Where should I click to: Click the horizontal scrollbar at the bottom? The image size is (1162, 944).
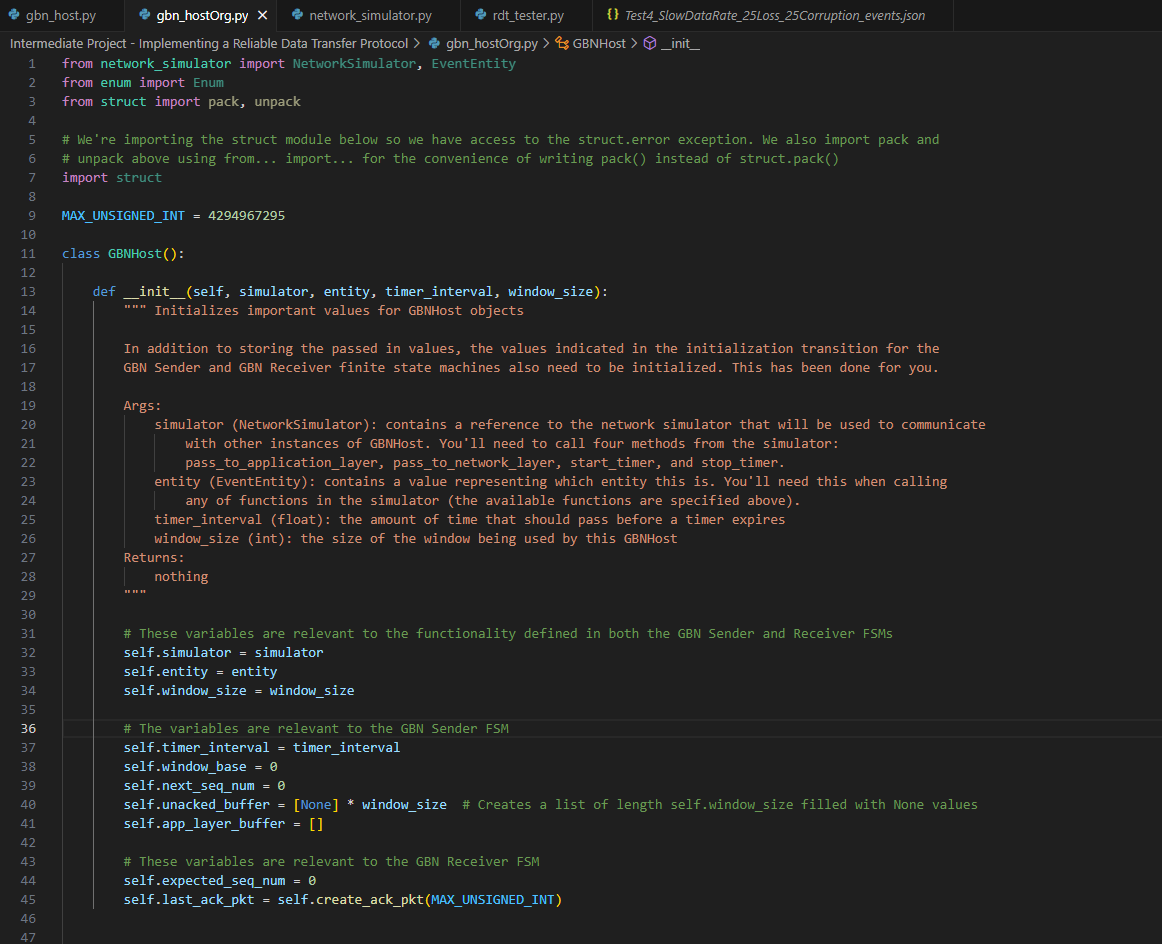[x=580, y=938]
